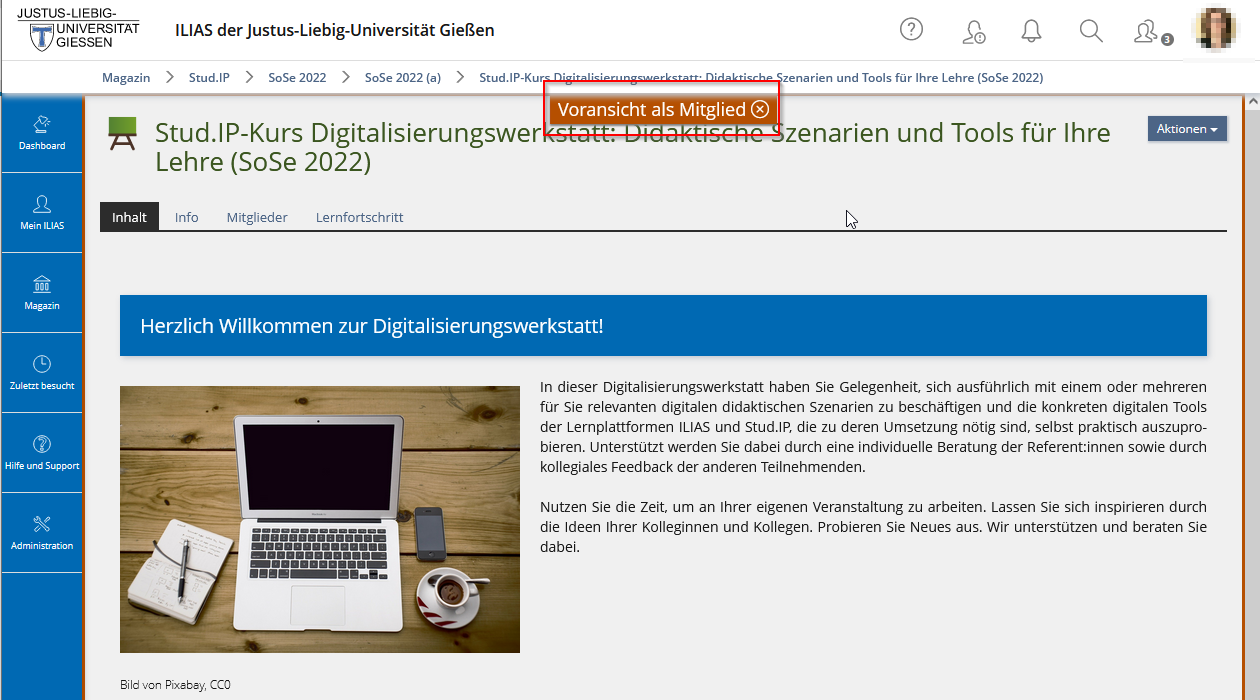Image resolution: width=1260 pixels, height=700 pixels.
Task: Click the Stud.IP breadcrumb link
Action: point(209,77)
